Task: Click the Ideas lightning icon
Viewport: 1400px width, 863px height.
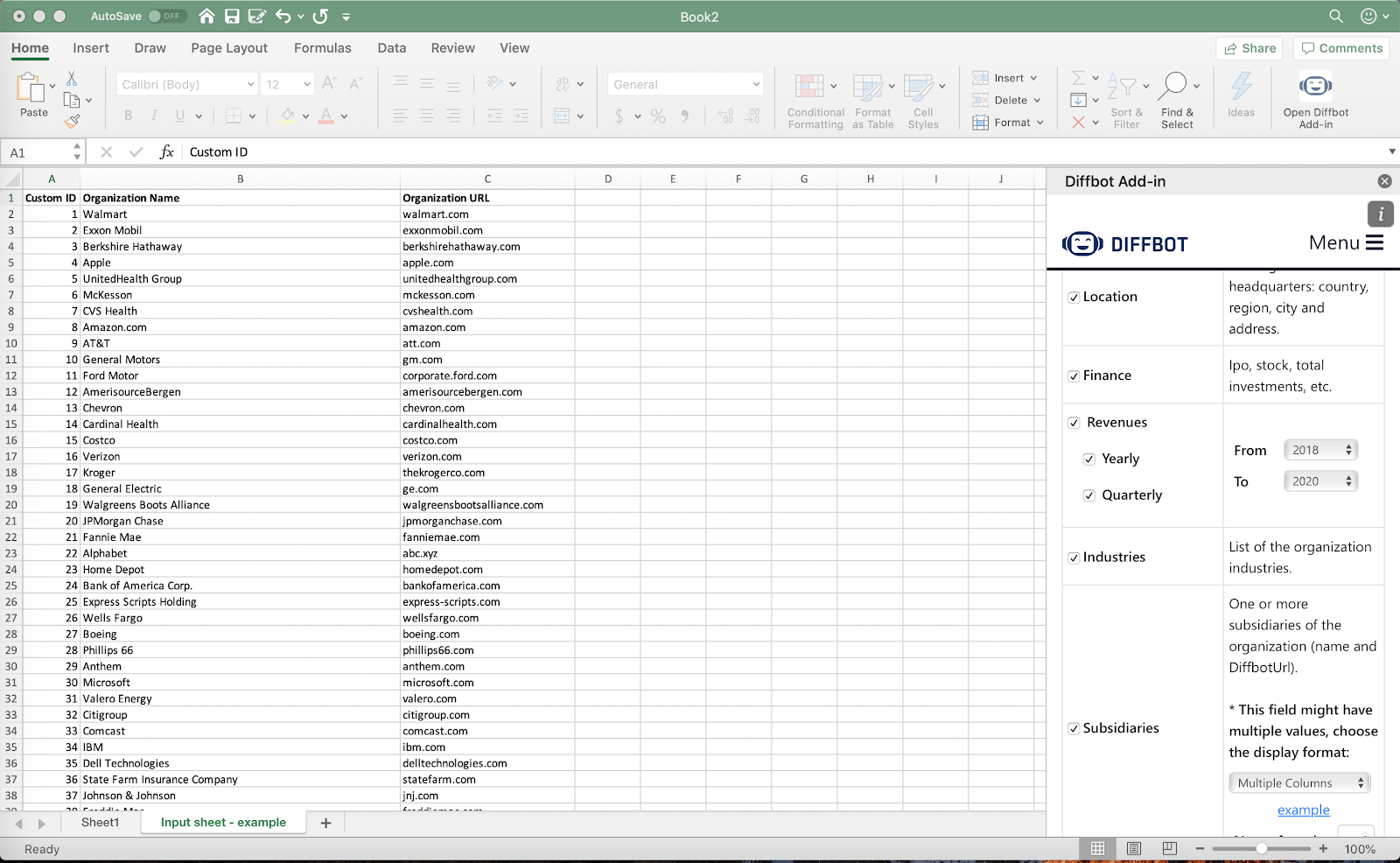Action: pyautogui.click(x=1241, y=86)
